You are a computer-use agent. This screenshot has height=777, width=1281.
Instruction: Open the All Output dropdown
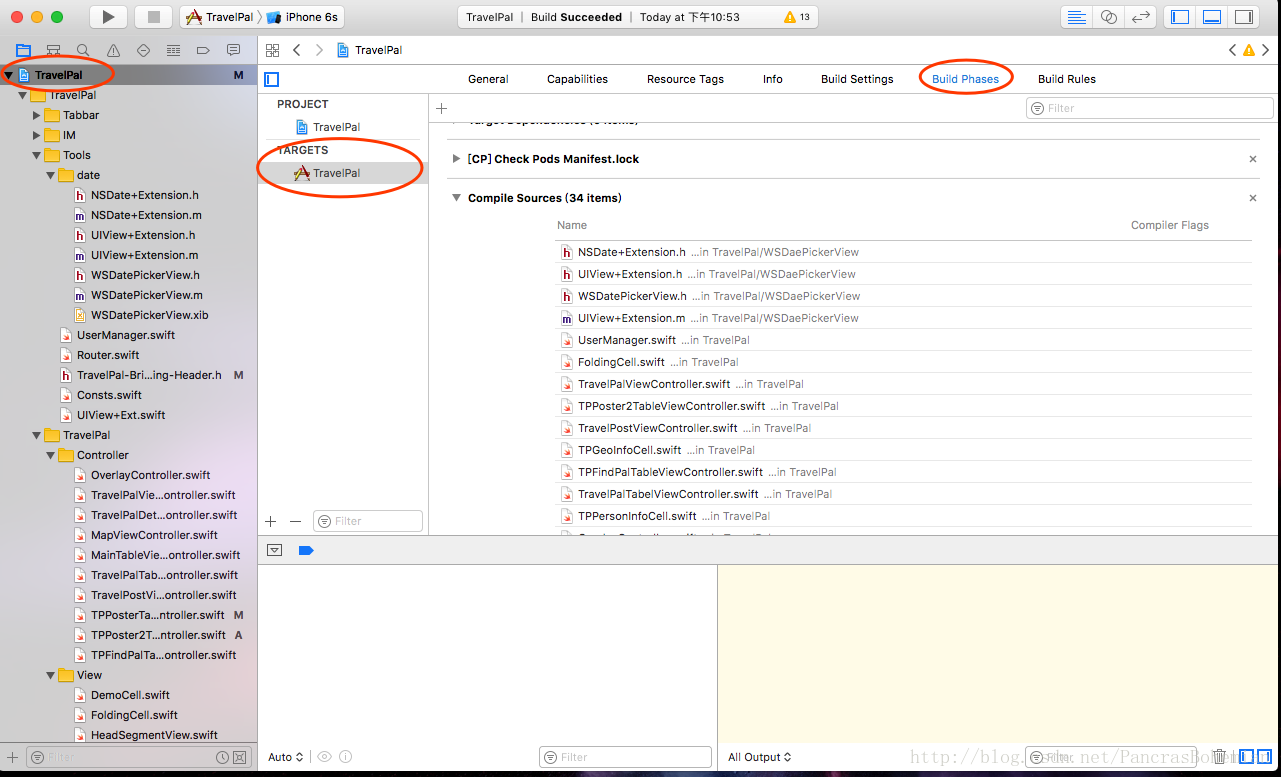pos(760,757)
